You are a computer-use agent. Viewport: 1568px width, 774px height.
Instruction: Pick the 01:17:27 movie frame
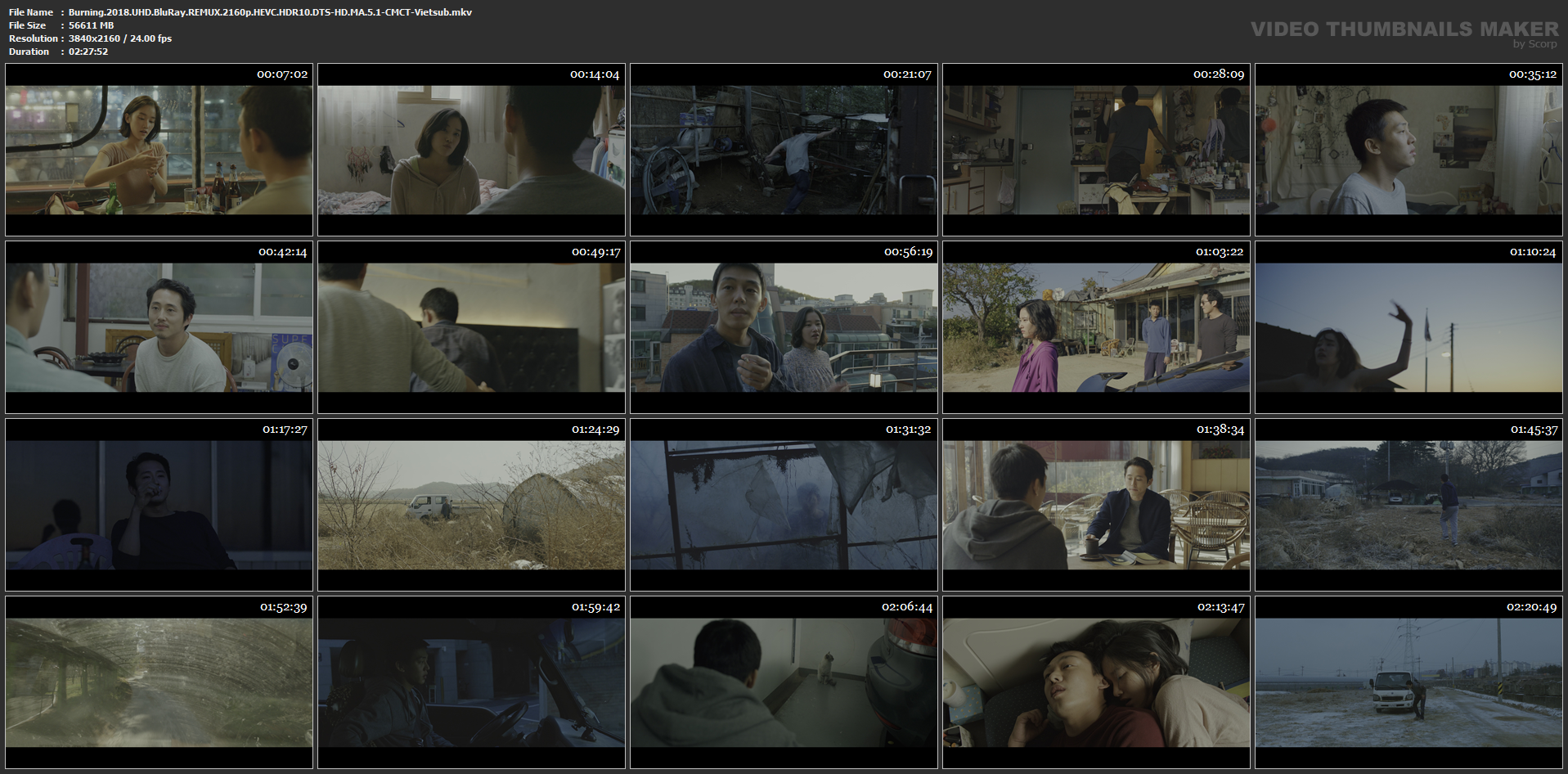159,505
